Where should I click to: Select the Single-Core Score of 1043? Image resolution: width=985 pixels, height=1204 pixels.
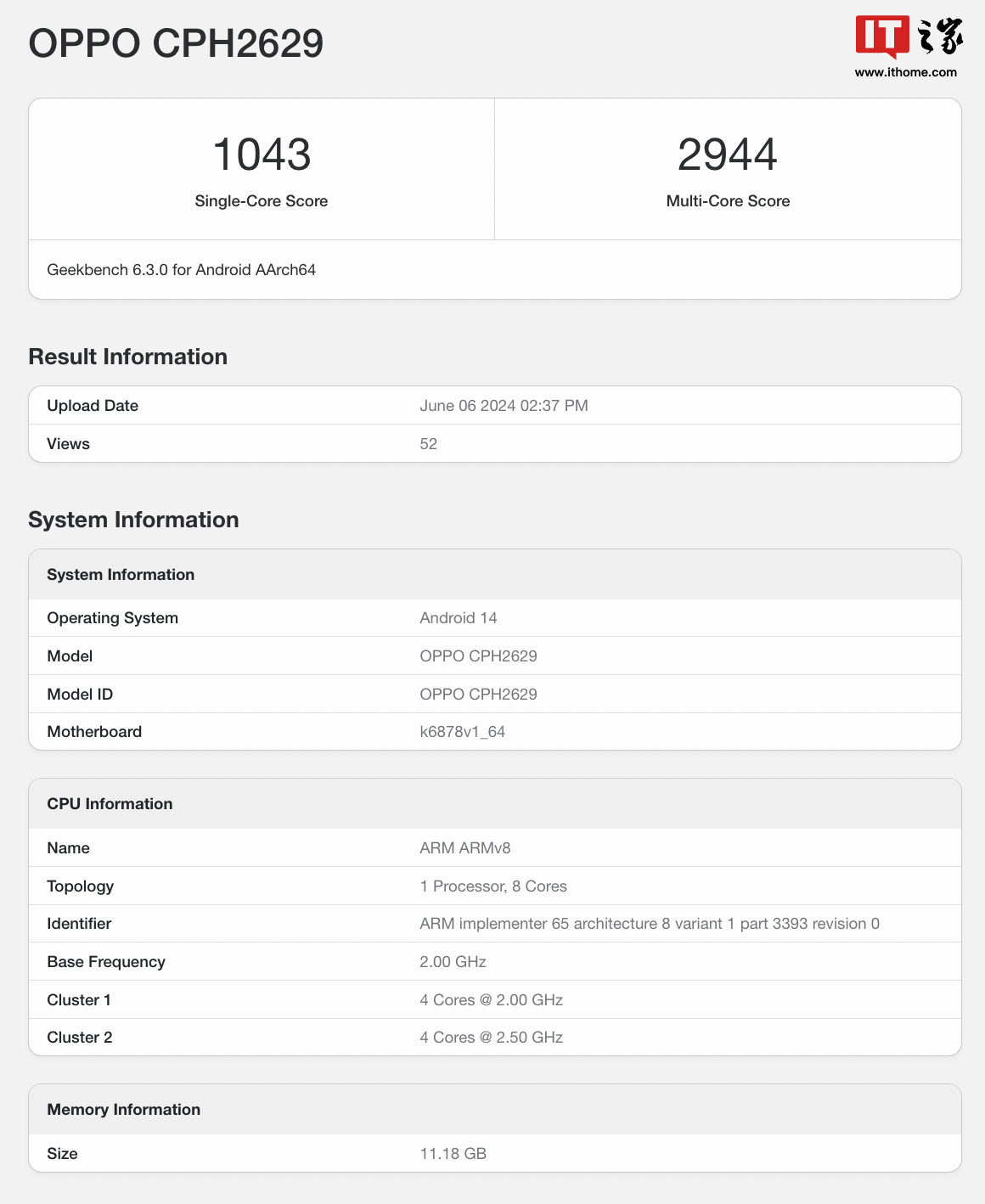point(261,155)
